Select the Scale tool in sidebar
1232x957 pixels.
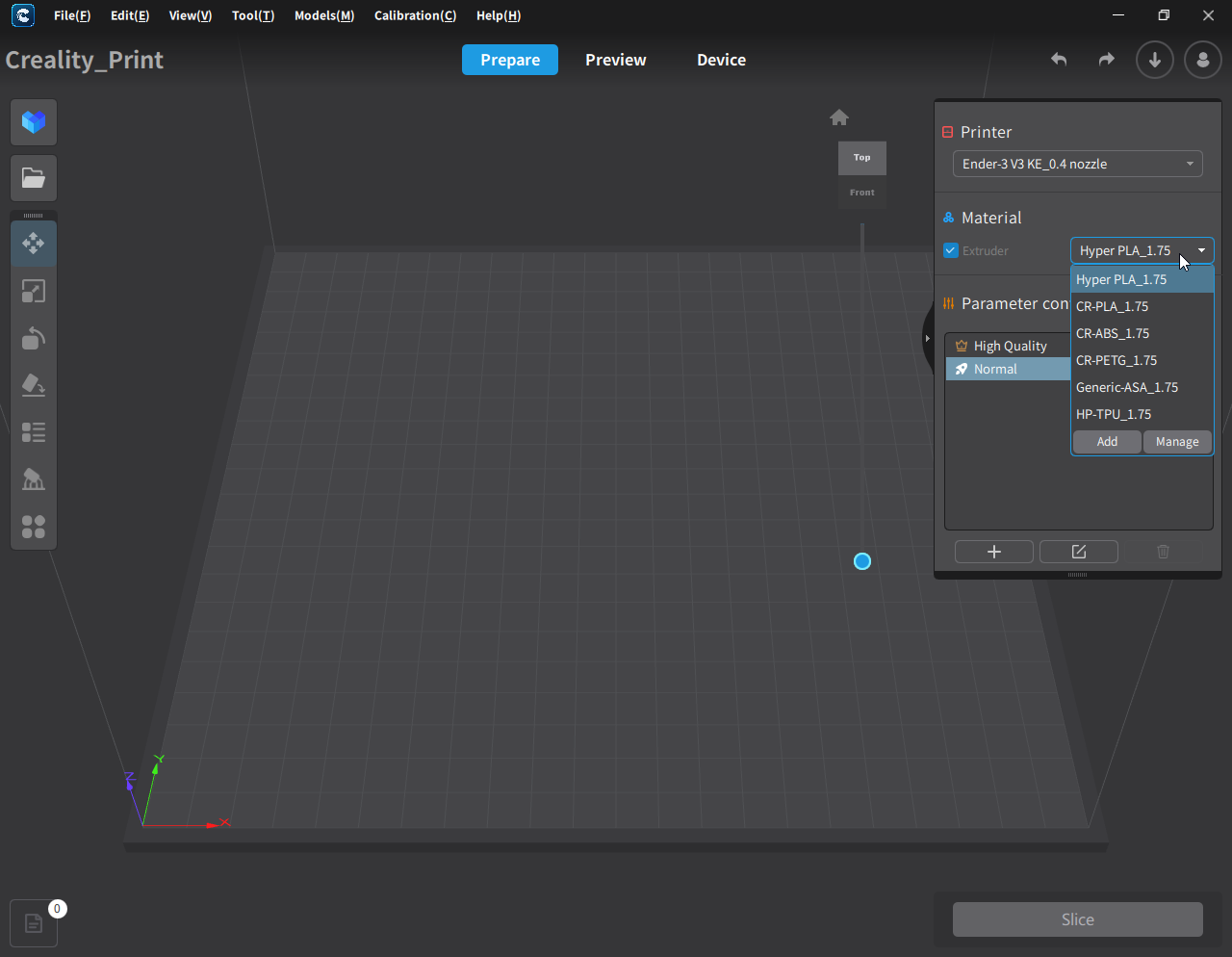coord(34,291)
